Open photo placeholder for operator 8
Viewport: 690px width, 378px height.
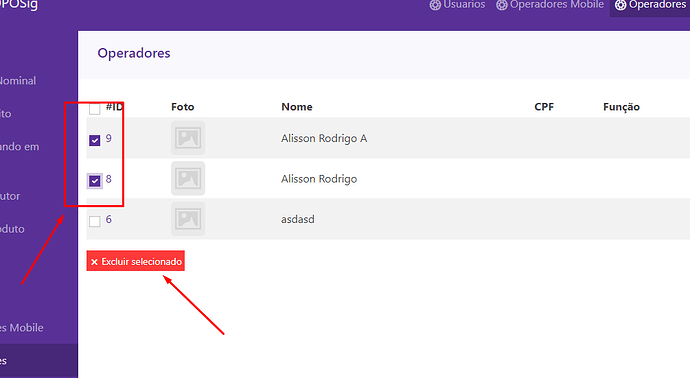pos(188,179)
